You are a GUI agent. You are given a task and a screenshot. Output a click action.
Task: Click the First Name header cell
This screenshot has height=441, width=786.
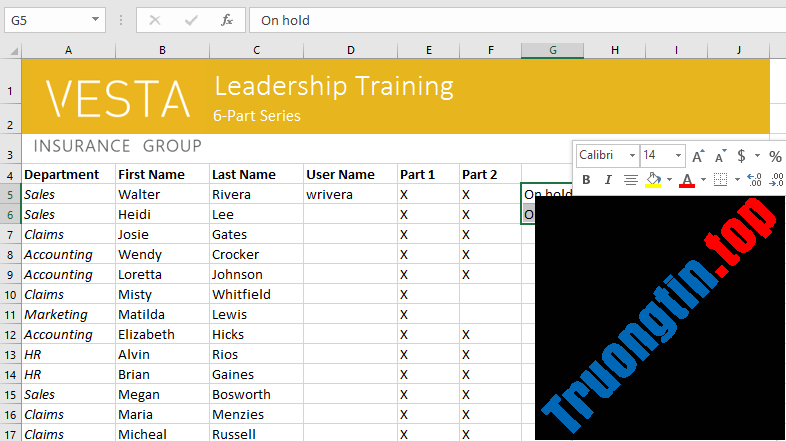coord(162,174)
